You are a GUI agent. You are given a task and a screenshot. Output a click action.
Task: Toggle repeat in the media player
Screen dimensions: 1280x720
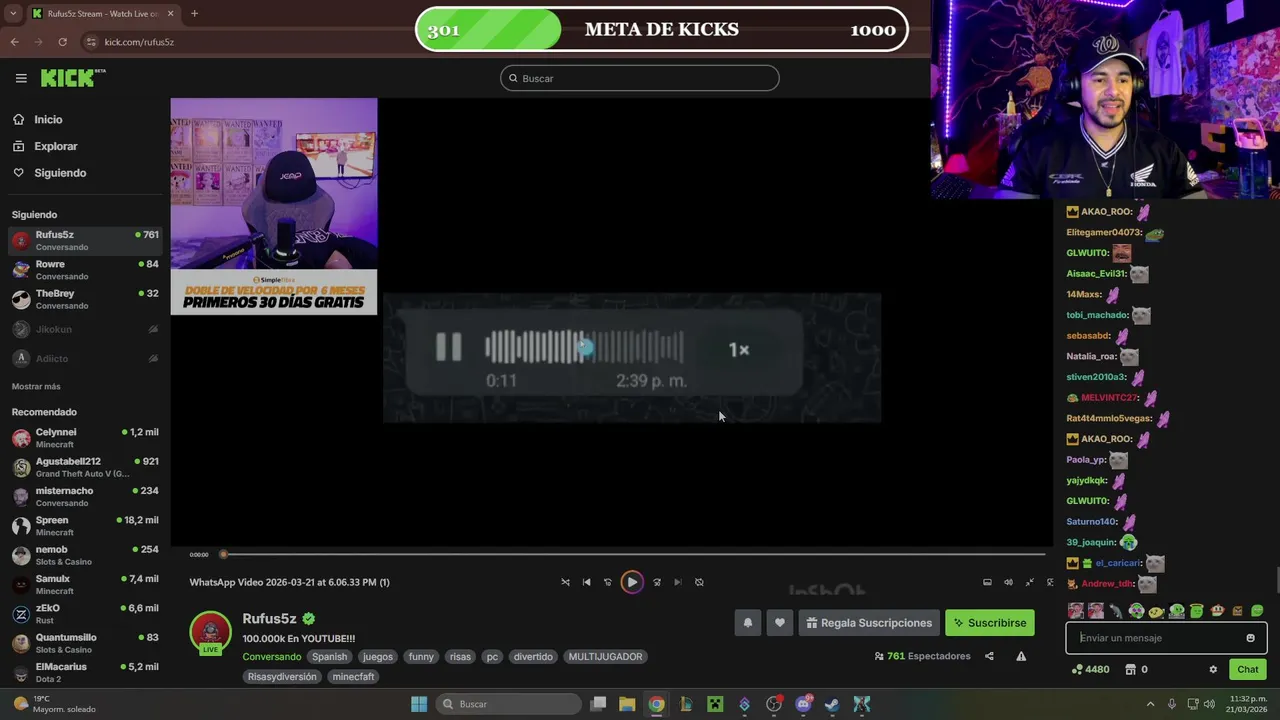point(699,582)
